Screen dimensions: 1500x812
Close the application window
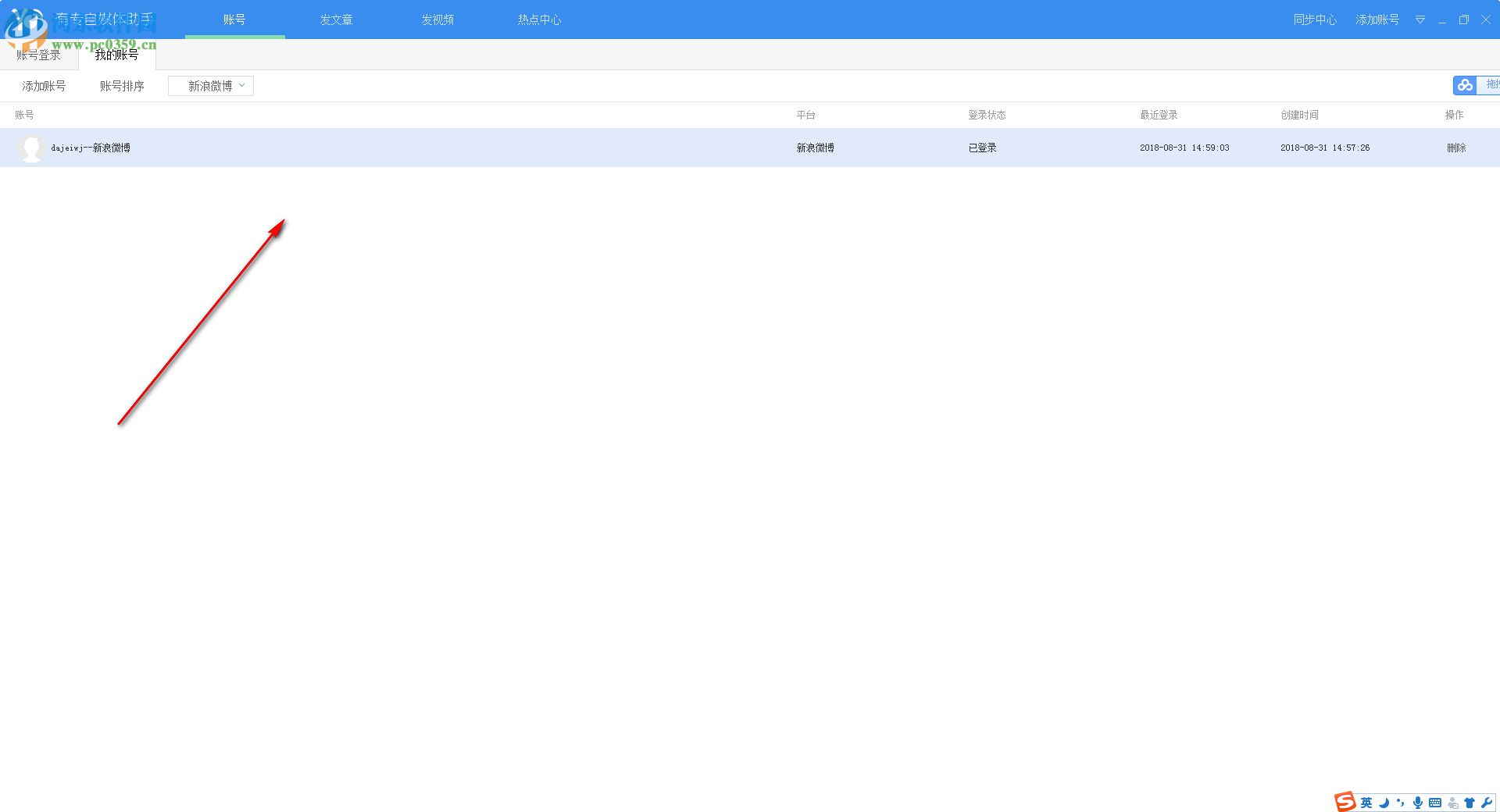(1486, 20)
